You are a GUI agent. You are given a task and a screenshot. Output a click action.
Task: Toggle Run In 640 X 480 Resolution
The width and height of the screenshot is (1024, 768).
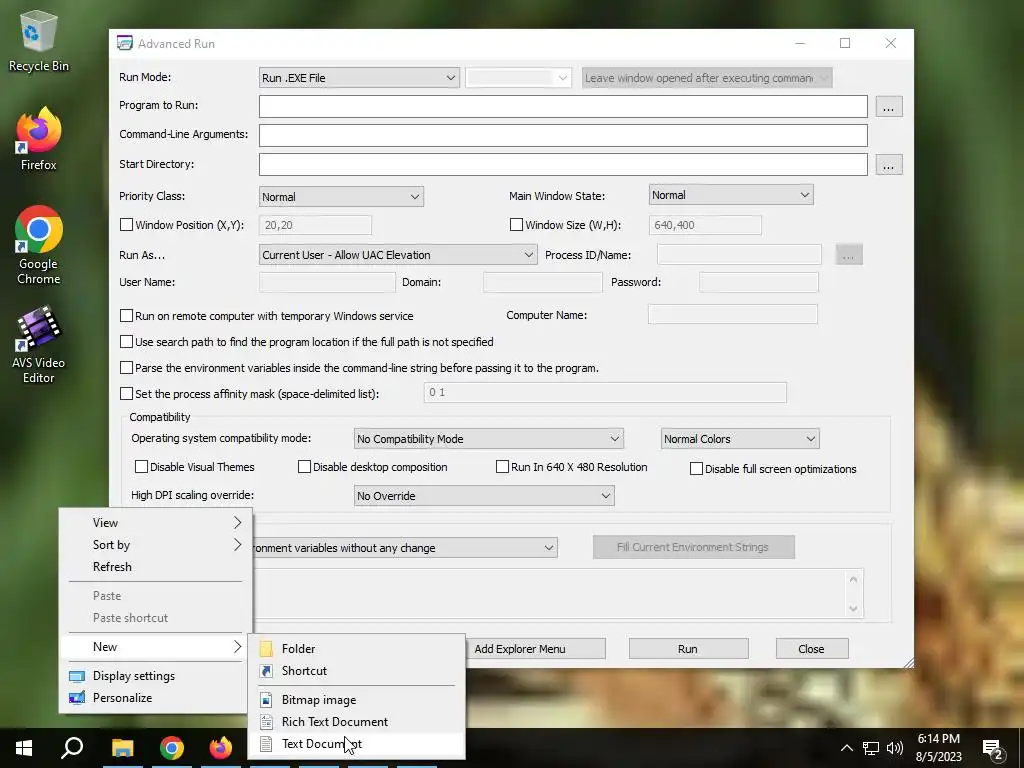pos(502,466)
